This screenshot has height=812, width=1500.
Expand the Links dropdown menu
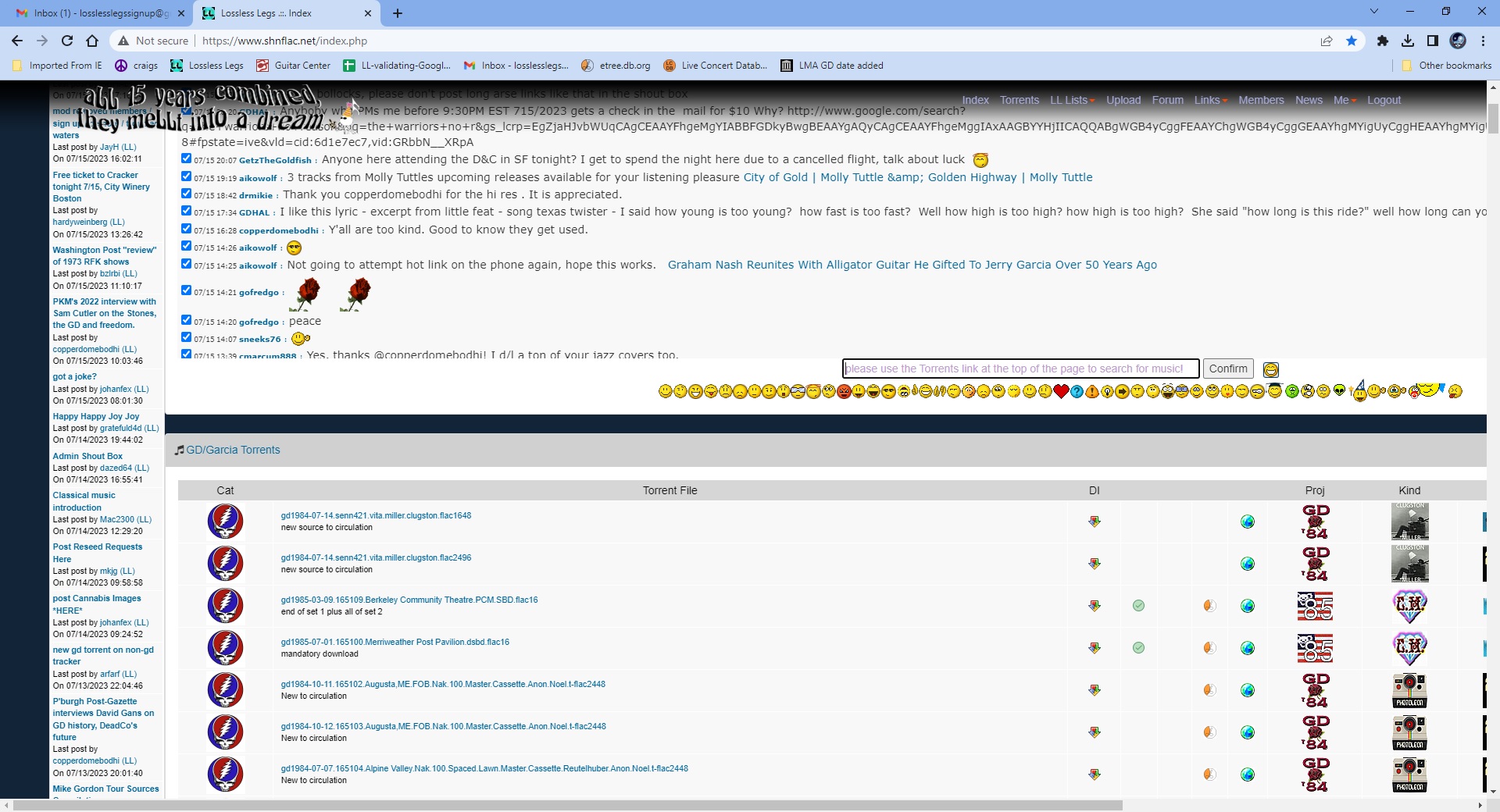tap(1210, 100)
